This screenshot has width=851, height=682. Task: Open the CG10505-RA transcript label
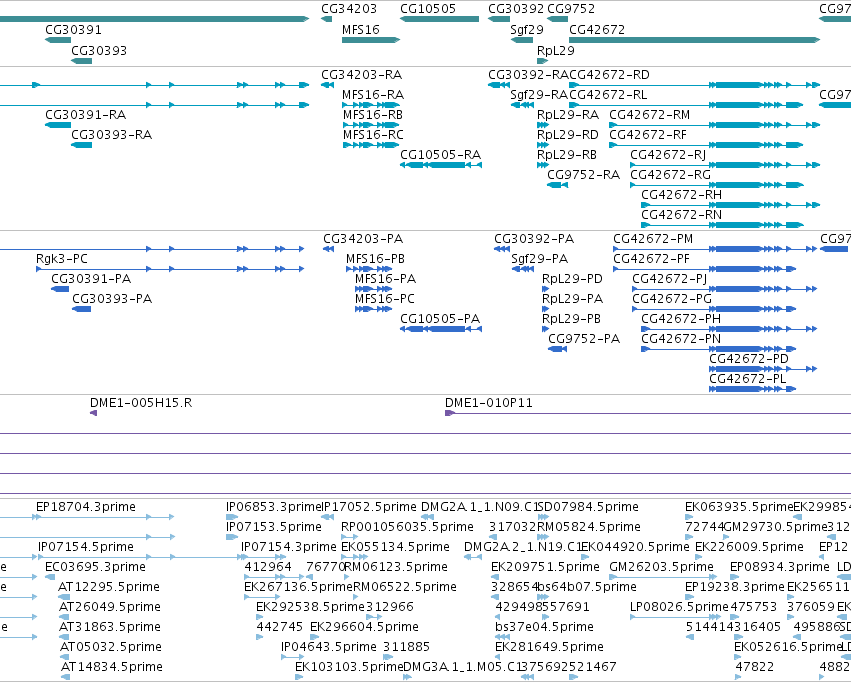click(441, 155)
